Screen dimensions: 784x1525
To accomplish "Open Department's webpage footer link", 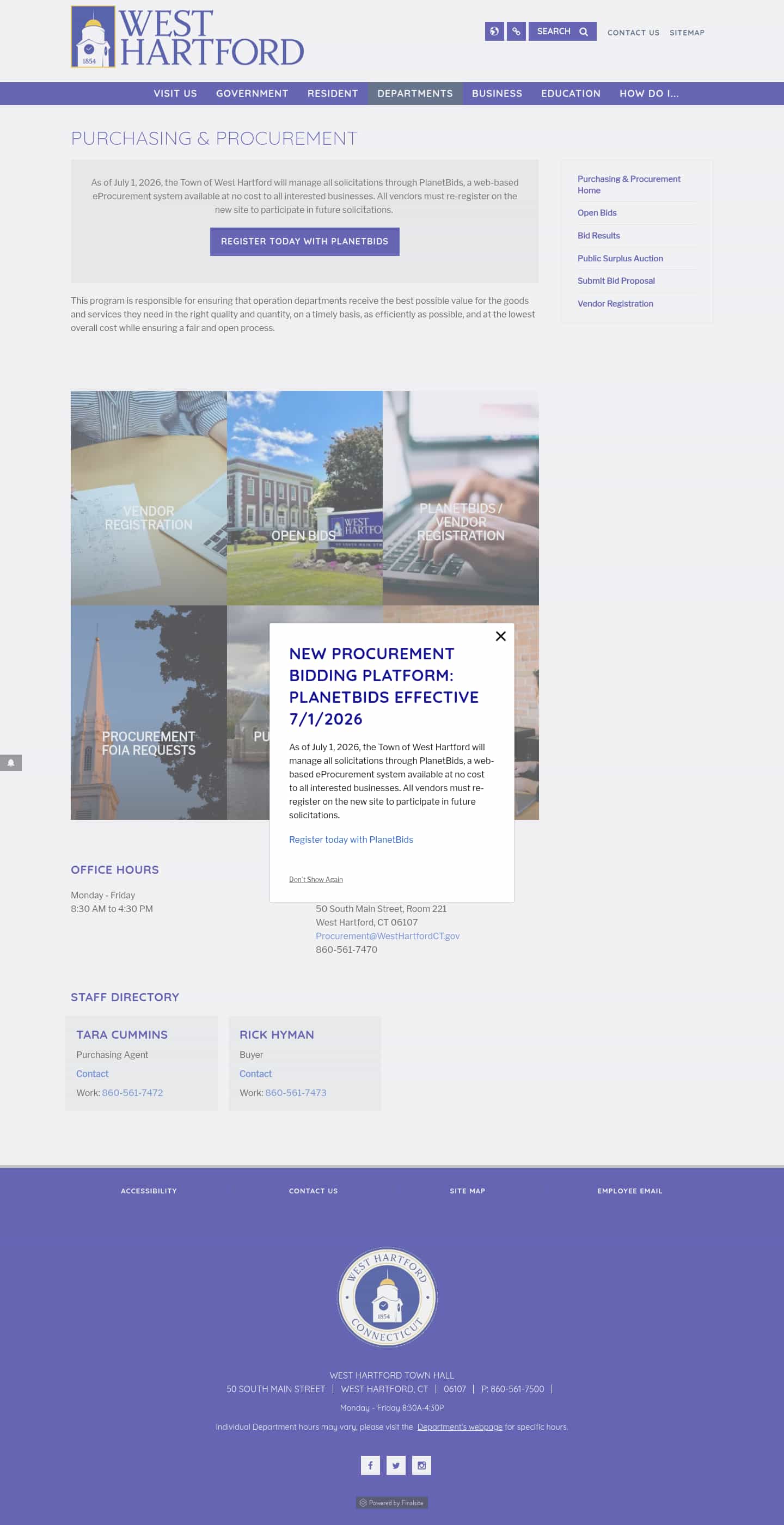I will tap(460, 1427).
